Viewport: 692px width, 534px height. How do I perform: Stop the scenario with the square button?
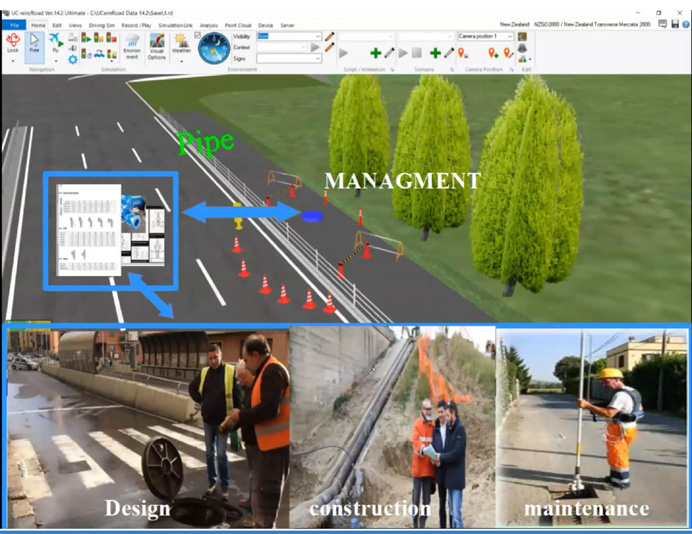(417, 53)
